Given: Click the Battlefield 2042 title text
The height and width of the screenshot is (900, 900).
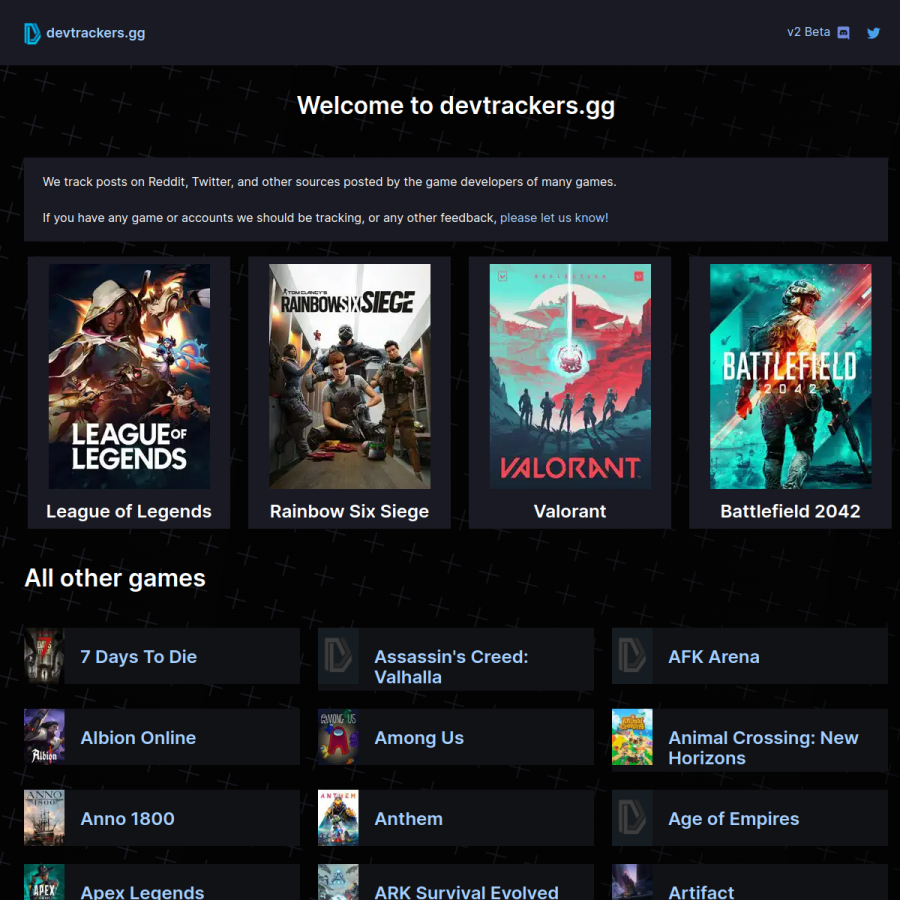Looking at the screenshot, I should [x=790, y=511].
